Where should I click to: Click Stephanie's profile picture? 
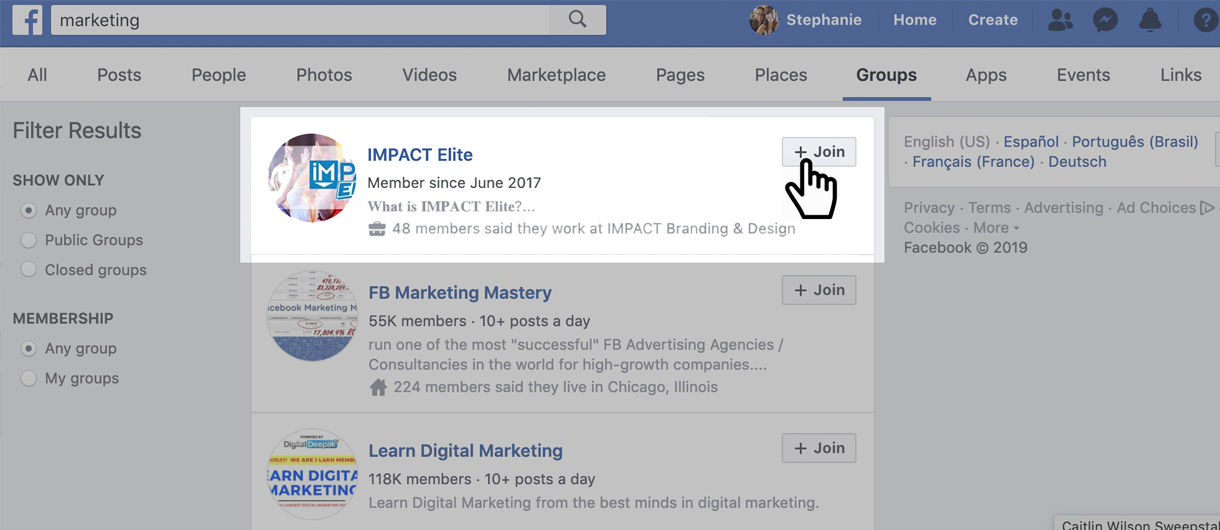764,20
